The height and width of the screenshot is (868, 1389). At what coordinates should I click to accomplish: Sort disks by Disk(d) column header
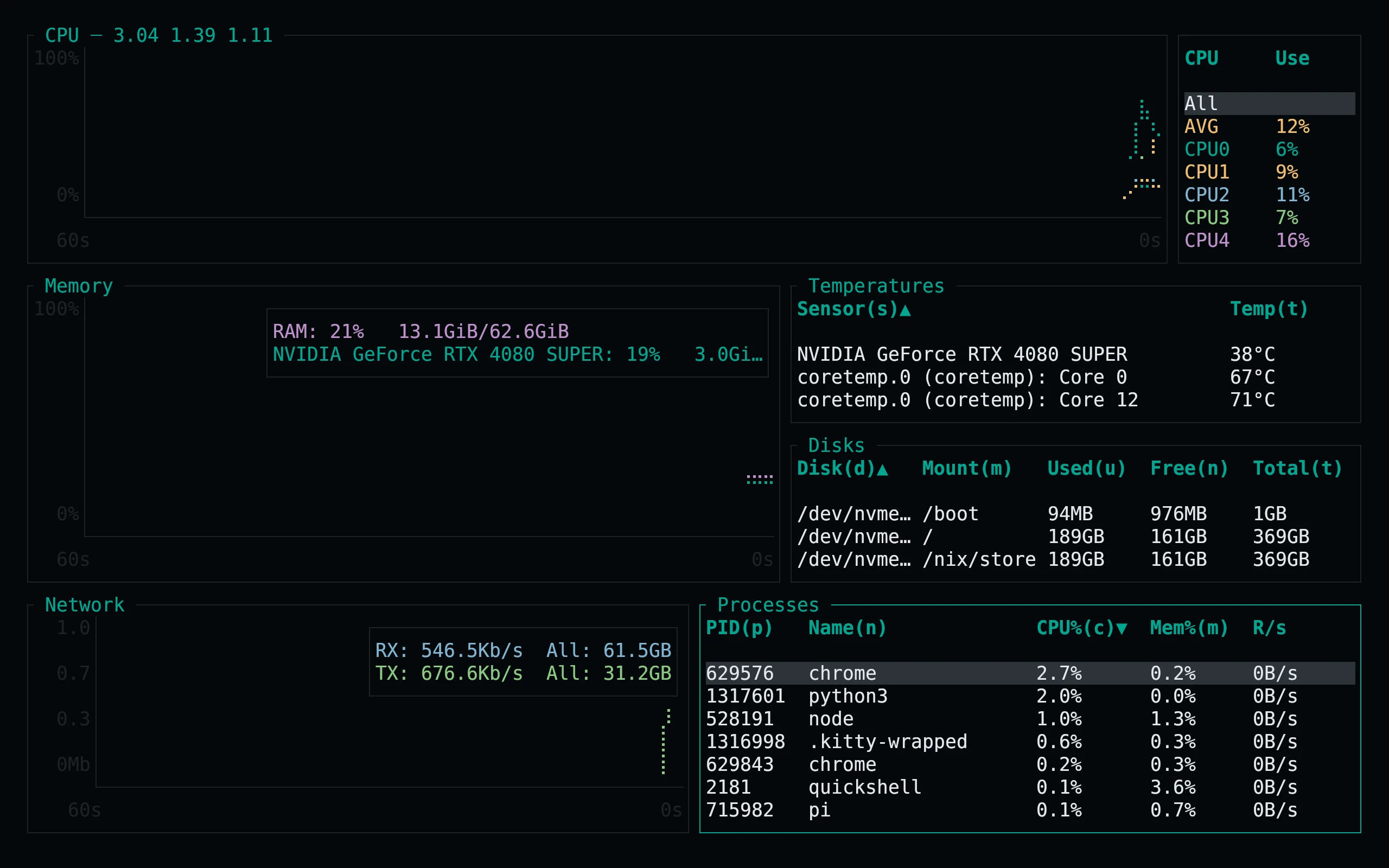coord(843,468)
